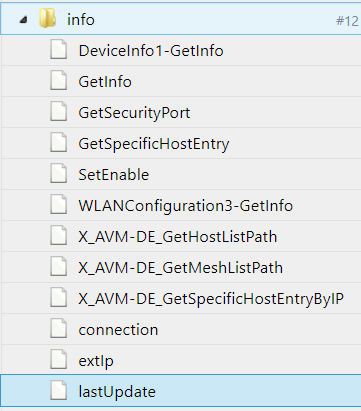Click the extIp file icon
The width and height of the screenshot is (361, 411).
59,360
